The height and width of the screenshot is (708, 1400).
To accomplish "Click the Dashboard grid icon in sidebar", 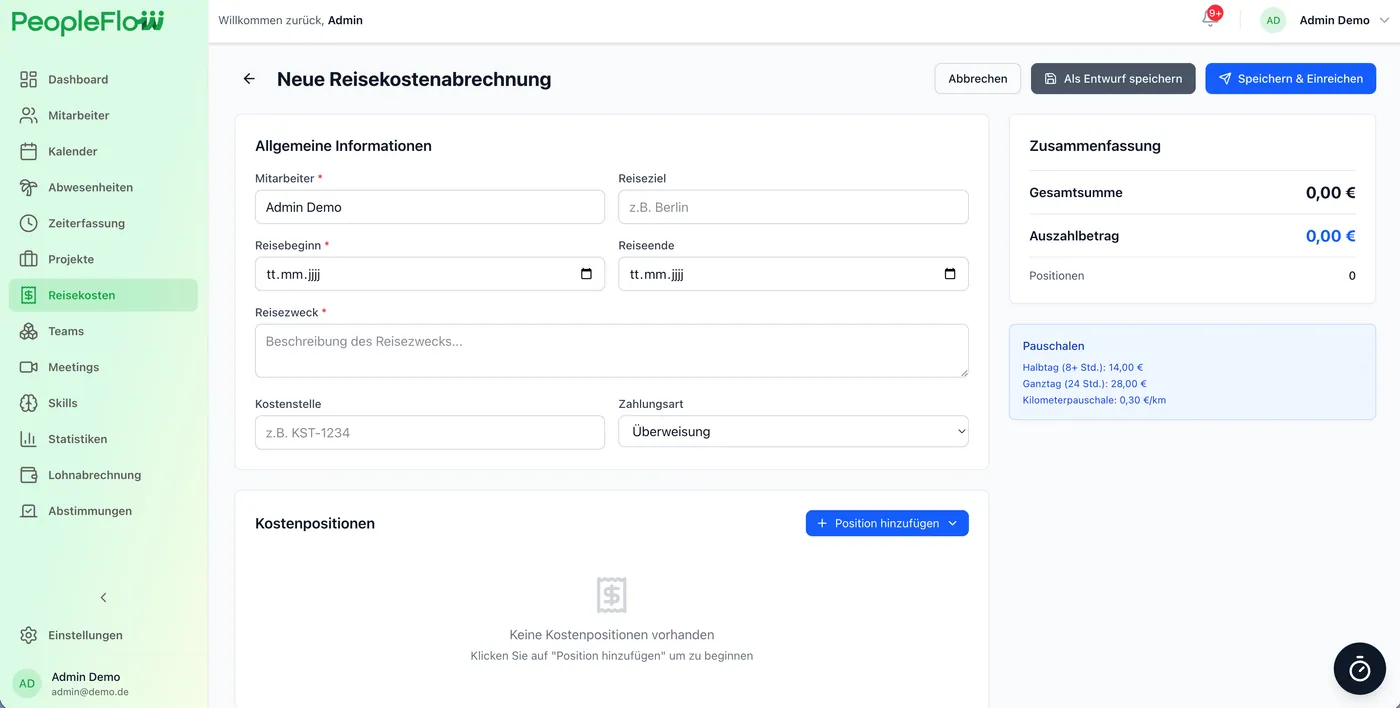I will [28, 79].
